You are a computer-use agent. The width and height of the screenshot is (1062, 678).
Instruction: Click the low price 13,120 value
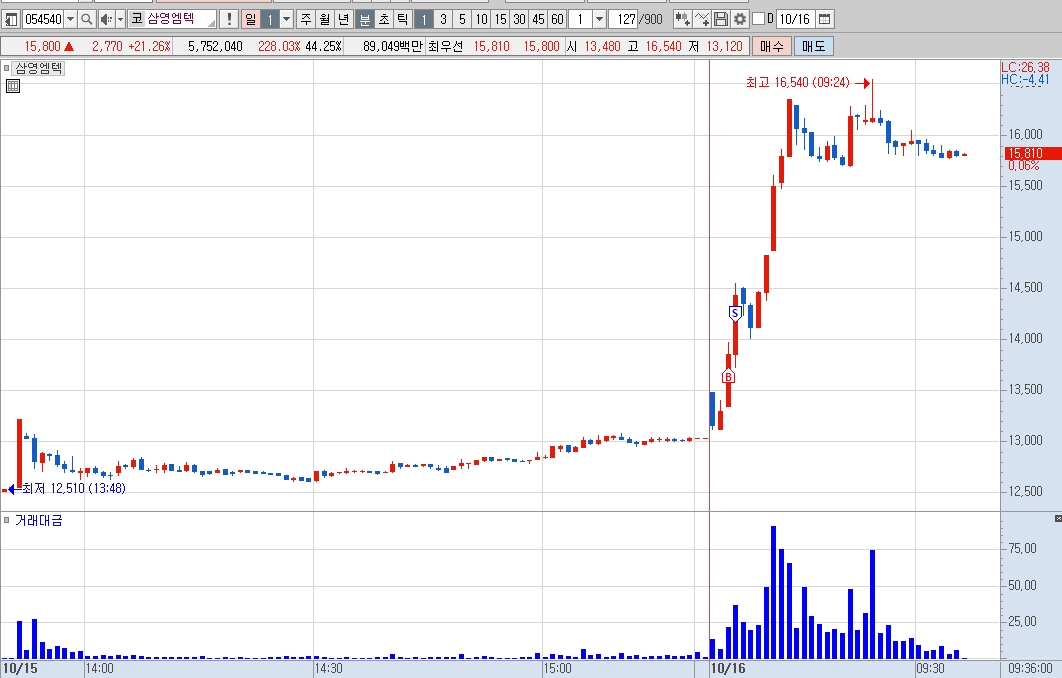[x=724, y=46]
